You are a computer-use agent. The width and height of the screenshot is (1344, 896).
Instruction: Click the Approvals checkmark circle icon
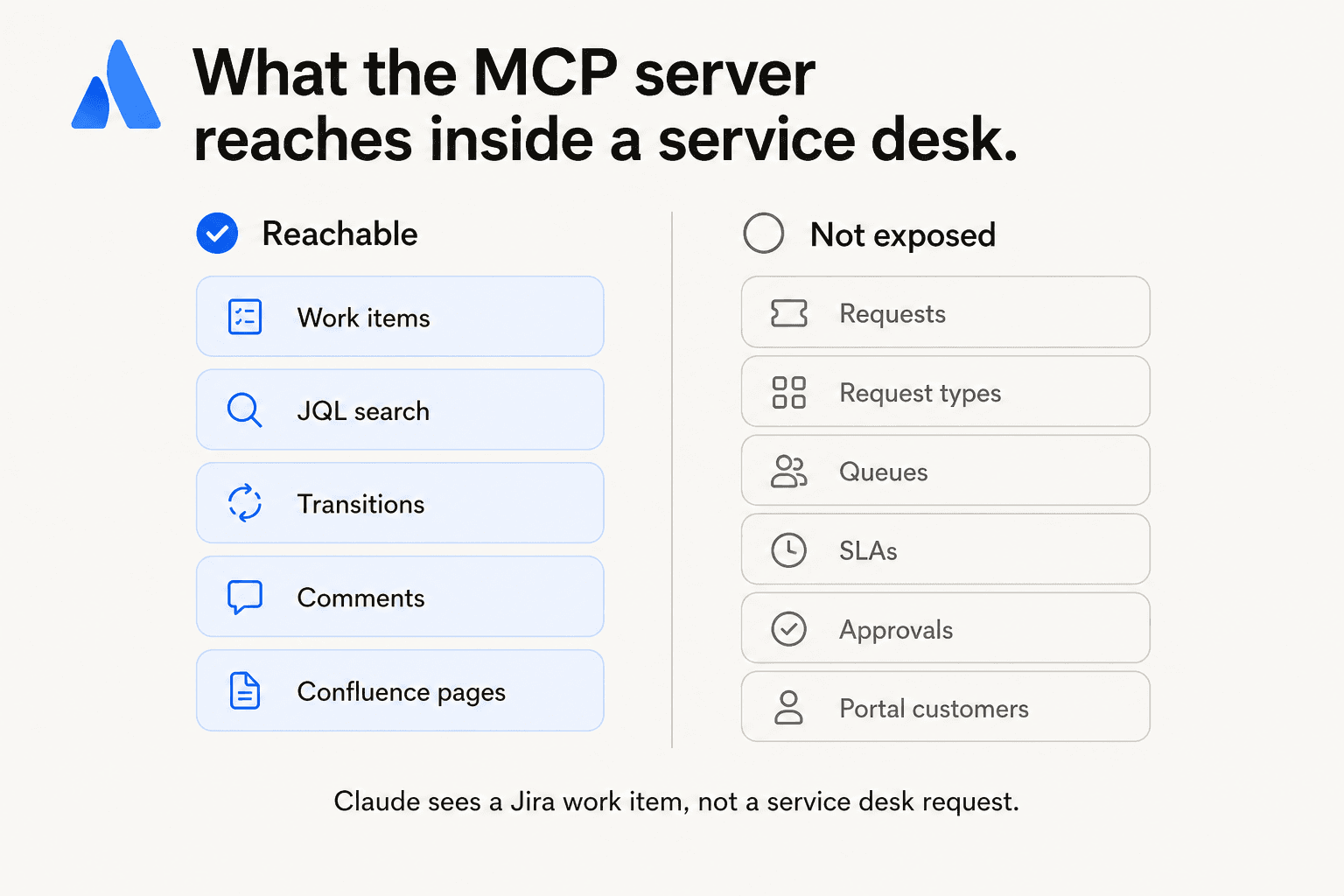tap(789, 629)
